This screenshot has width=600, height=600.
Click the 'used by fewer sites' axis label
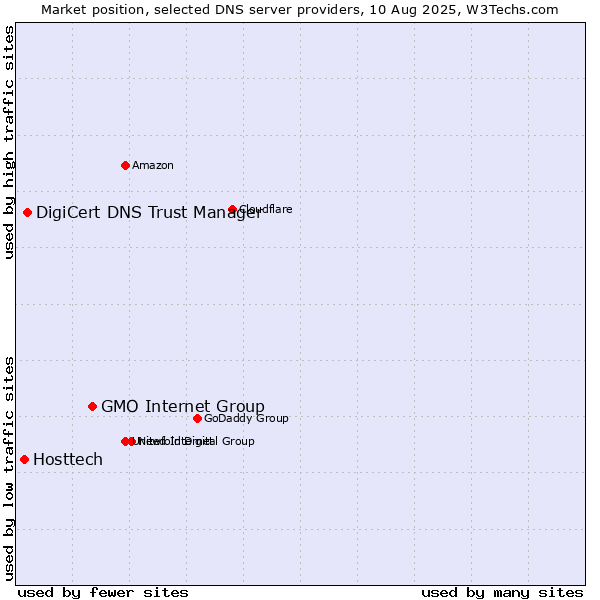click(x=103, y=593)
